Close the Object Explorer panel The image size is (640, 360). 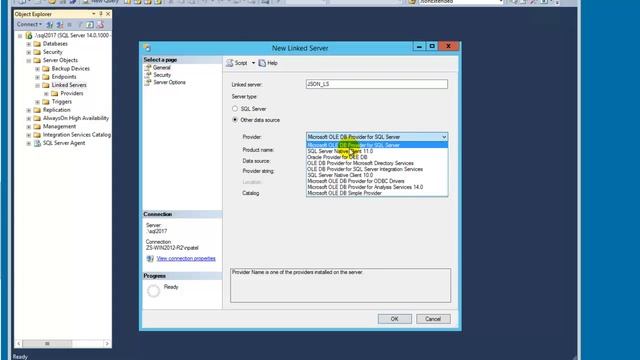108,14
